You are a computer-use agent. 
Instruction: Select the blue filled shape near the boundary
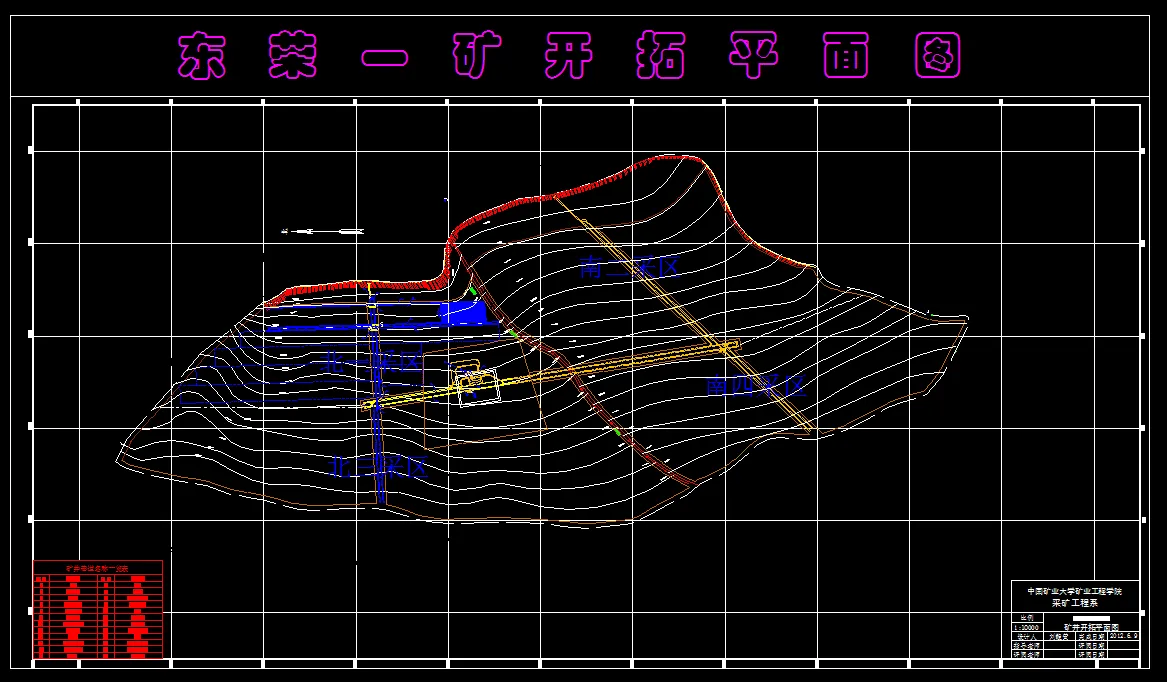[x=463, y=313]
